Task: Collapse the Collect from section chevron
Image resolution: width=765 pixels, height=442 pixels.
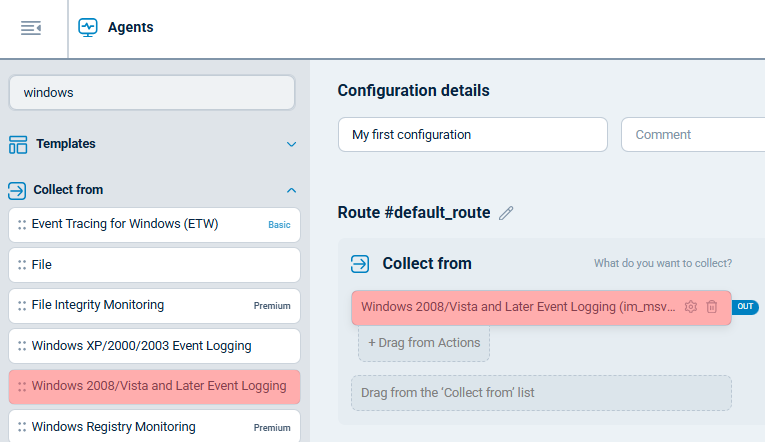Action: (x=291, y=189)
